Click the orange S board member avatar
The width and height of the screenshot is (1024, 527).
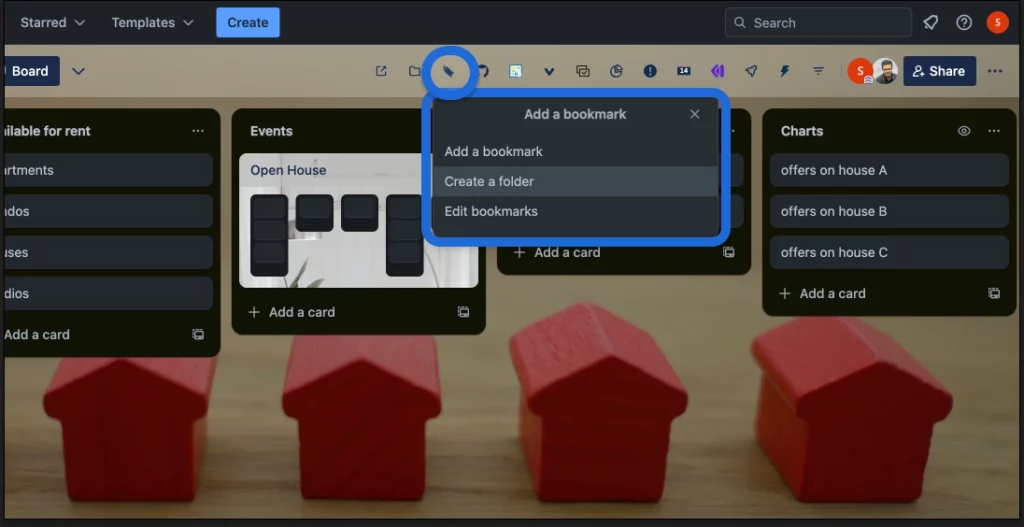(x=860, y=71)
